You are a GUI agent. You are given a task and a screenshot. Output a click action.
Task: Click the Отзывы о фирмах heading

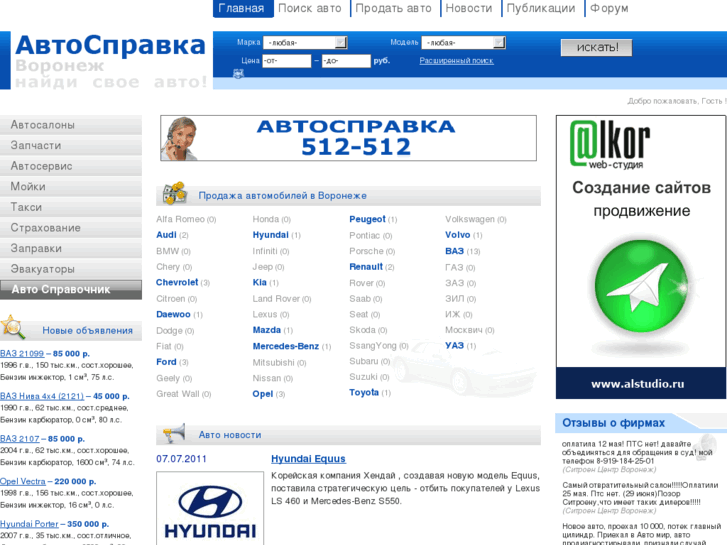613,423
